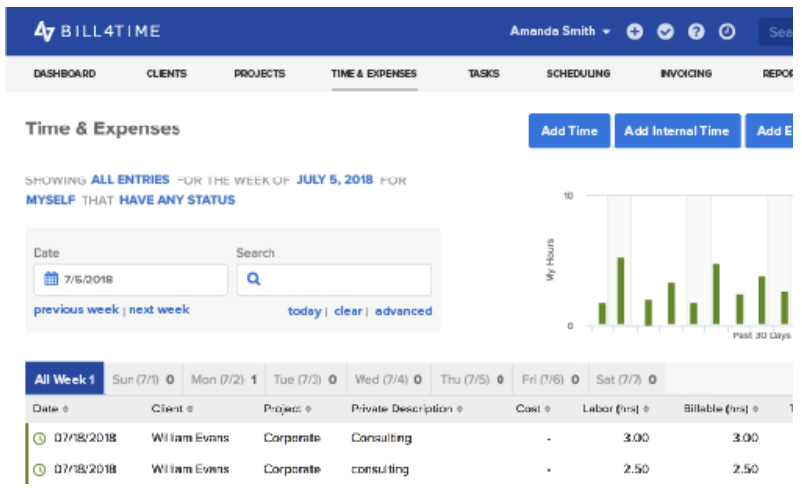Click the Bill4Time logo icon

[44, 31]
